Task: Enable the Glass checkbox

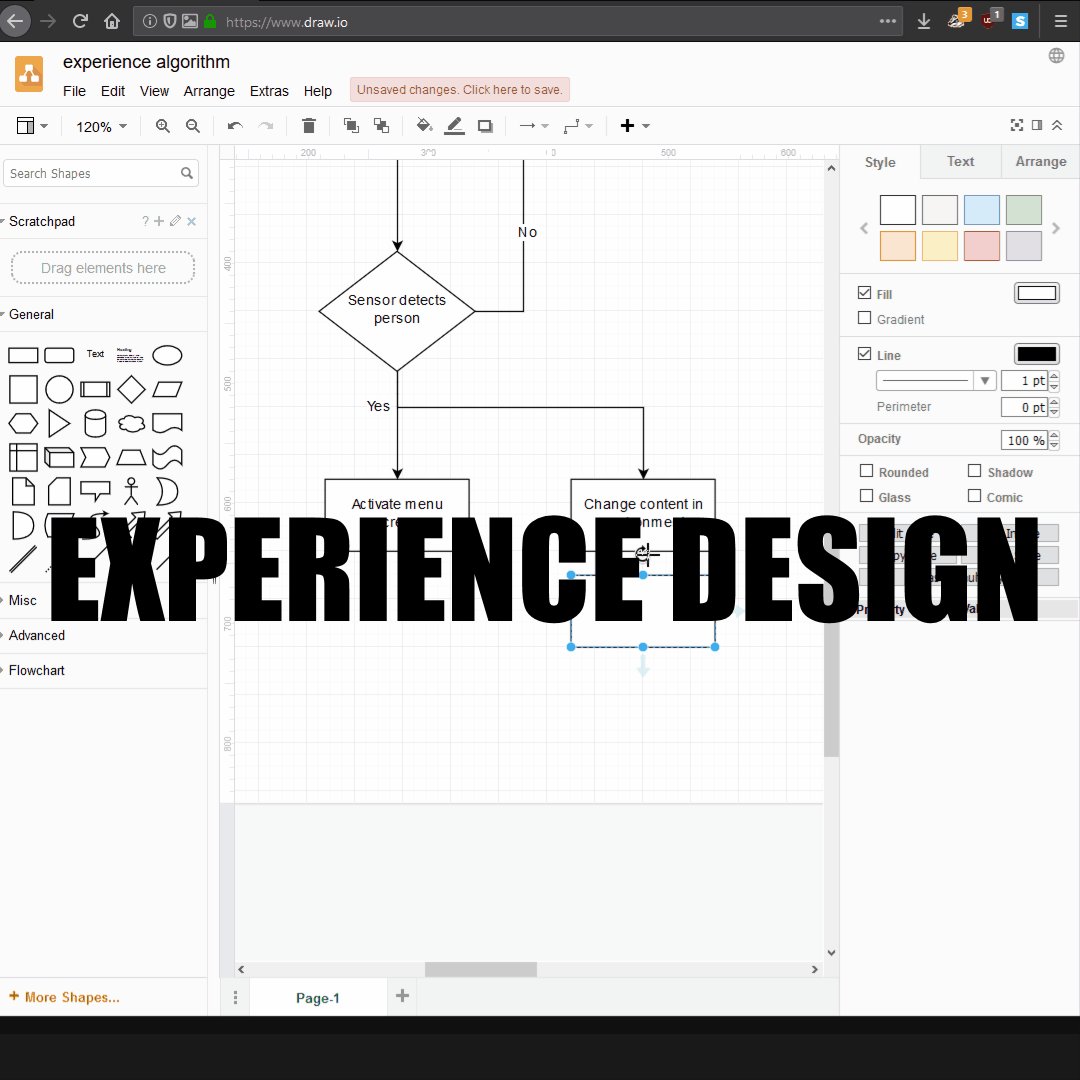Action: tap(866, 495)
